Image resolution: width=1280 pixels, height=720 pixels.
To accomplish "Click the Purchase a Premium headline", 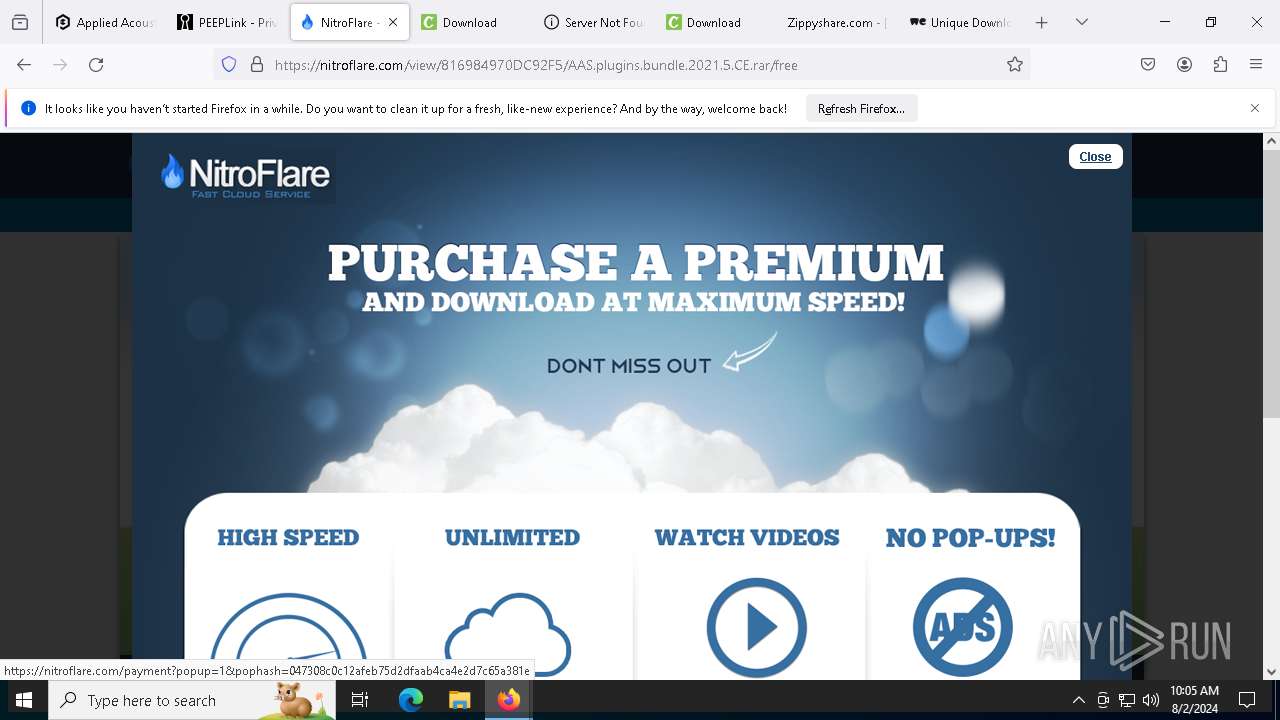I will coord(635,263).
